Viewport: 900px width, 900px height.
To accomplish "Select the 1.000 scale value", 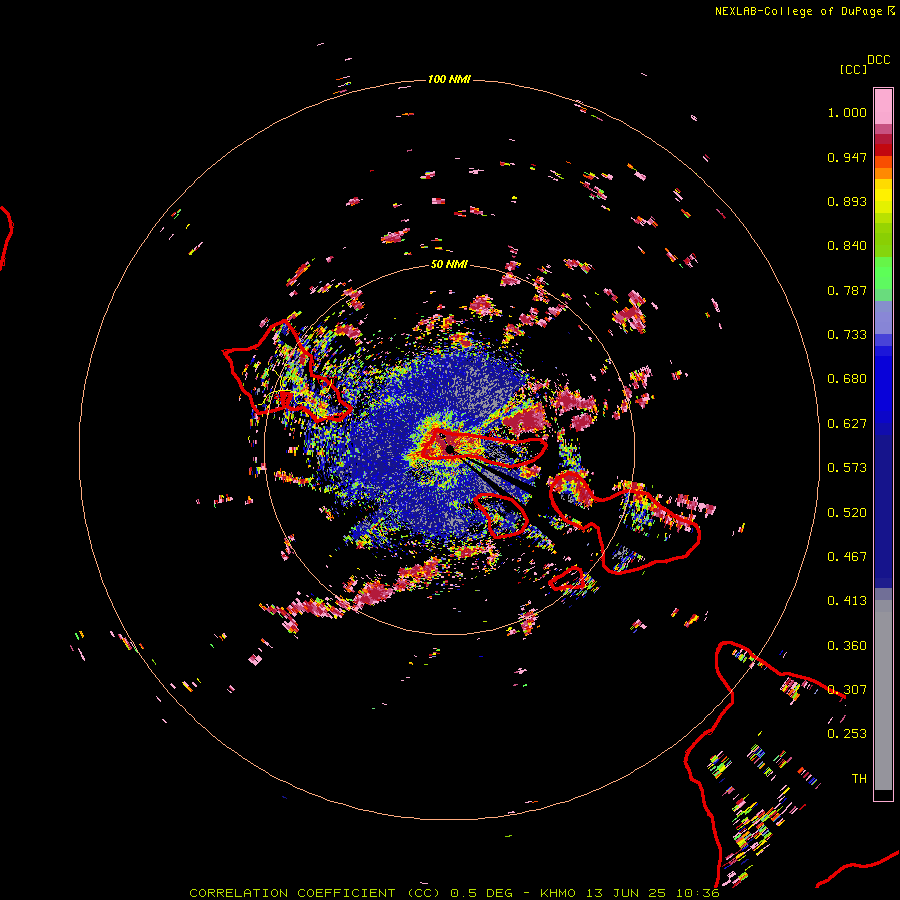I will pyautogui.click(x=847, y=112).
